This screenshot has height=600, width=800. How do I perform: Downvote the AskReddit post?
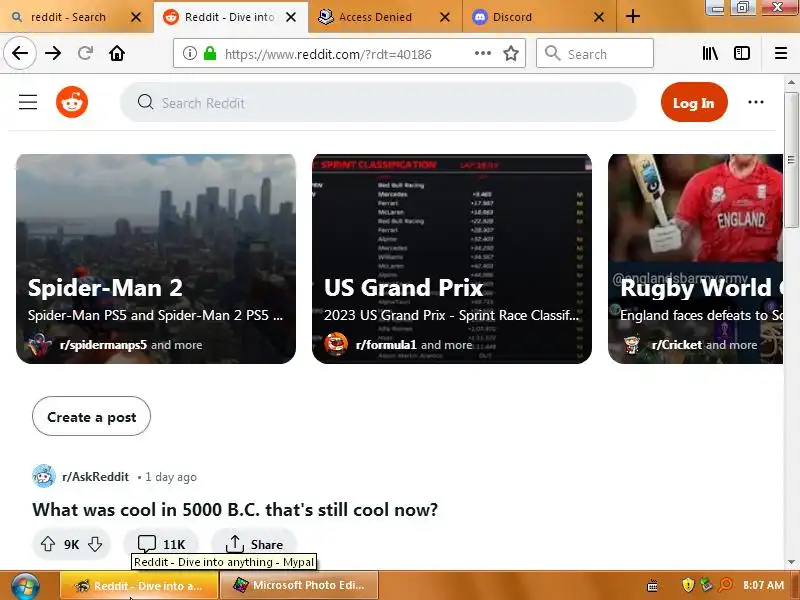tap(95, 544)
